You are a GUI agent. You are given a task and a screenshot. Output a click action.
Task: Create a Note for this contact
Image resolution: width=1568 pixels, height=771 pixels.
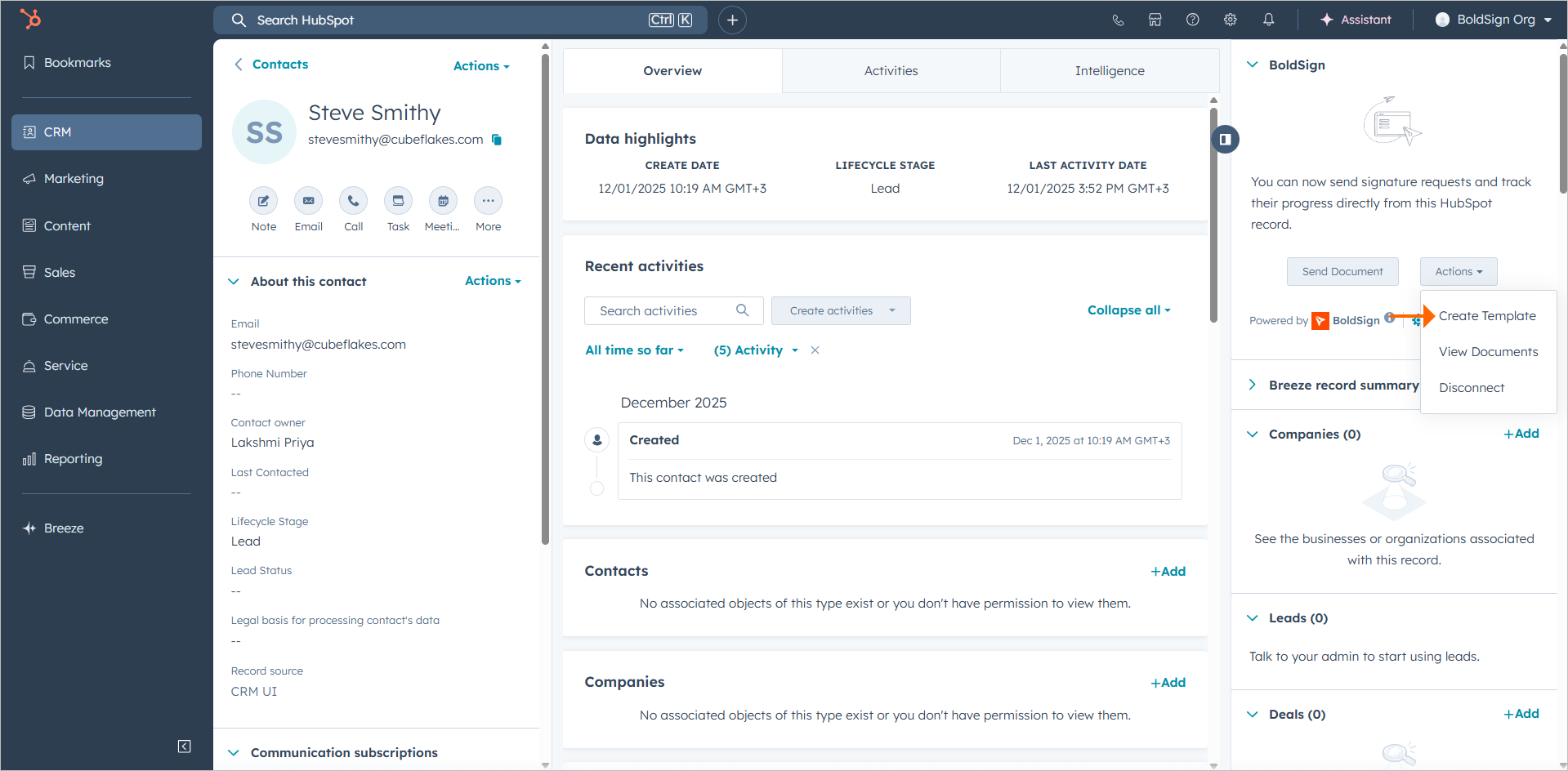pos(263,201)
